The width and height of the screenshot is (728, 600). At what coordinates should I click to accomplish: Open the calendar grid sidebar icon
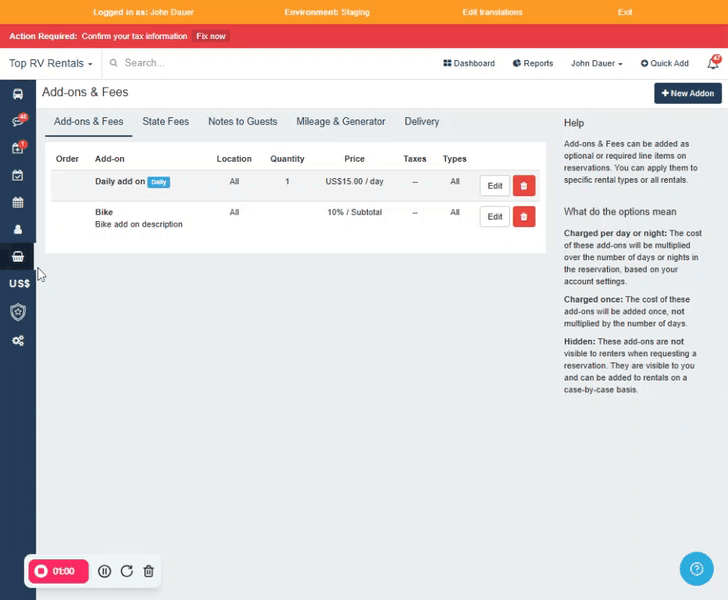click(x=18, y=202)
